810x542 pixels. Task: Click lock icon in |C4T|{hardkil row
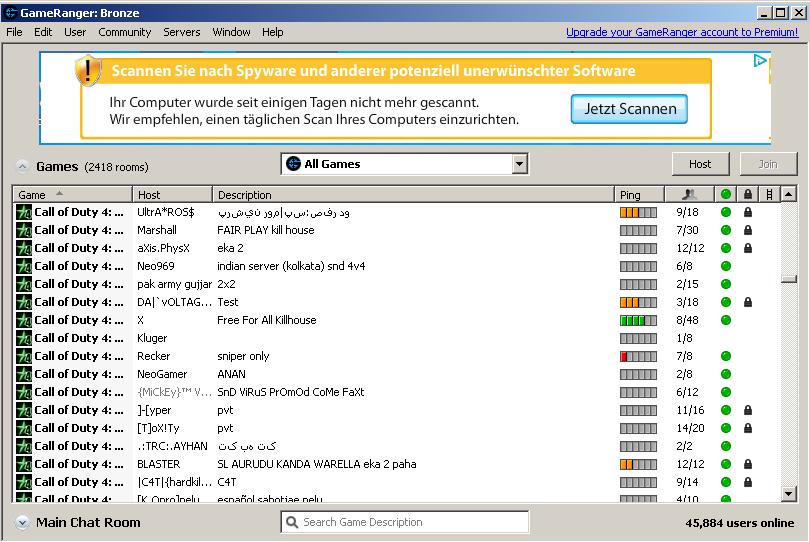click(747, 482)
